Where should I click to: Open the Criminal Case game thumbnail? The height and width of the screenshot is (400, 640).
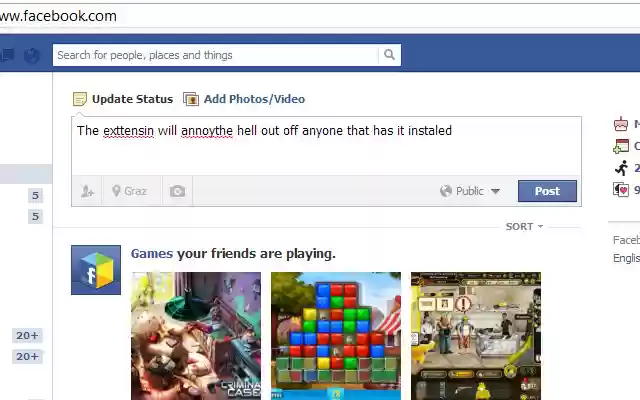(x=196, y=336)
